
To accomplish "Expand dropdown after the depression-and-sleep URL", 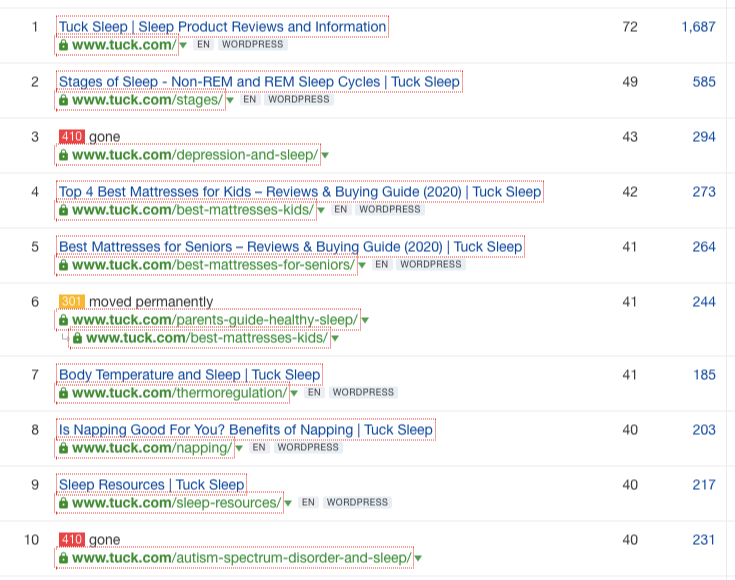I will tap(325, 155).
